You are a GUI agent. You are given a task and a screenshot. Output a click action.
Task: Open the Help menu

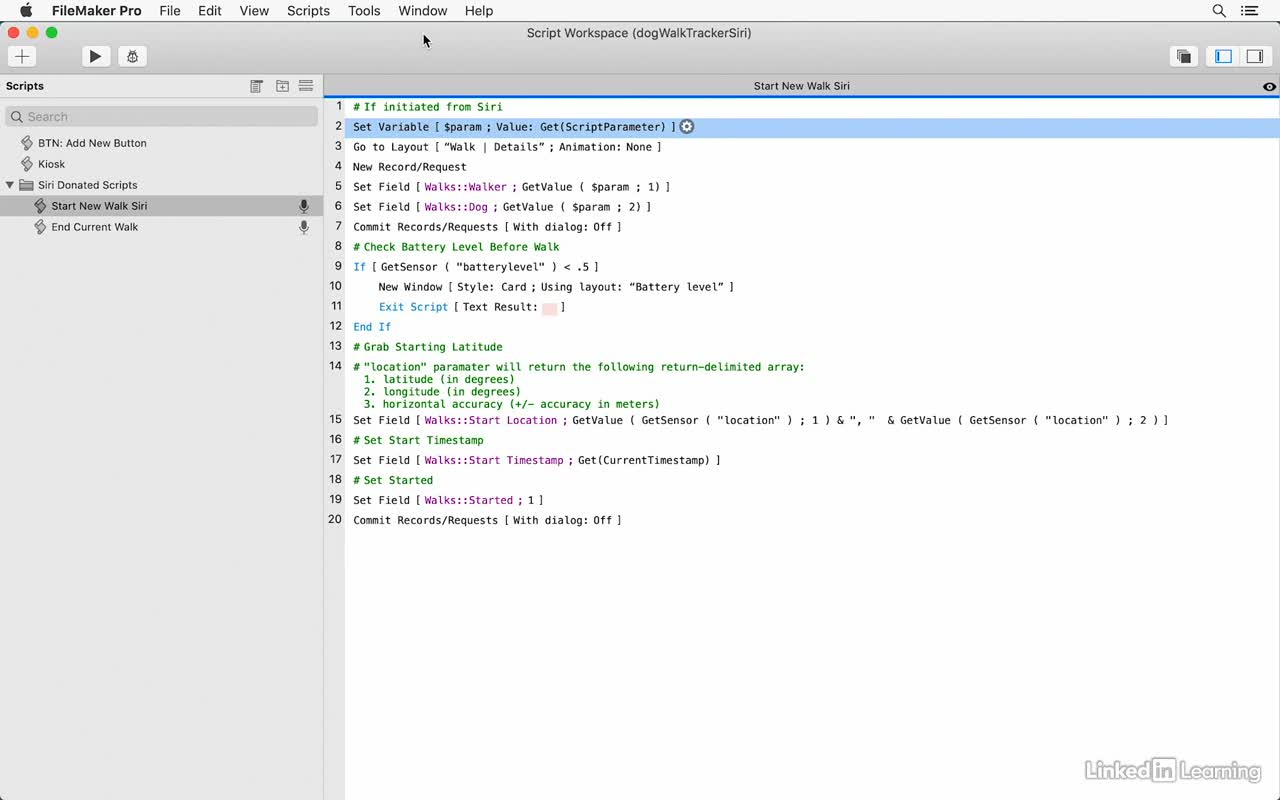click(479, 11)
